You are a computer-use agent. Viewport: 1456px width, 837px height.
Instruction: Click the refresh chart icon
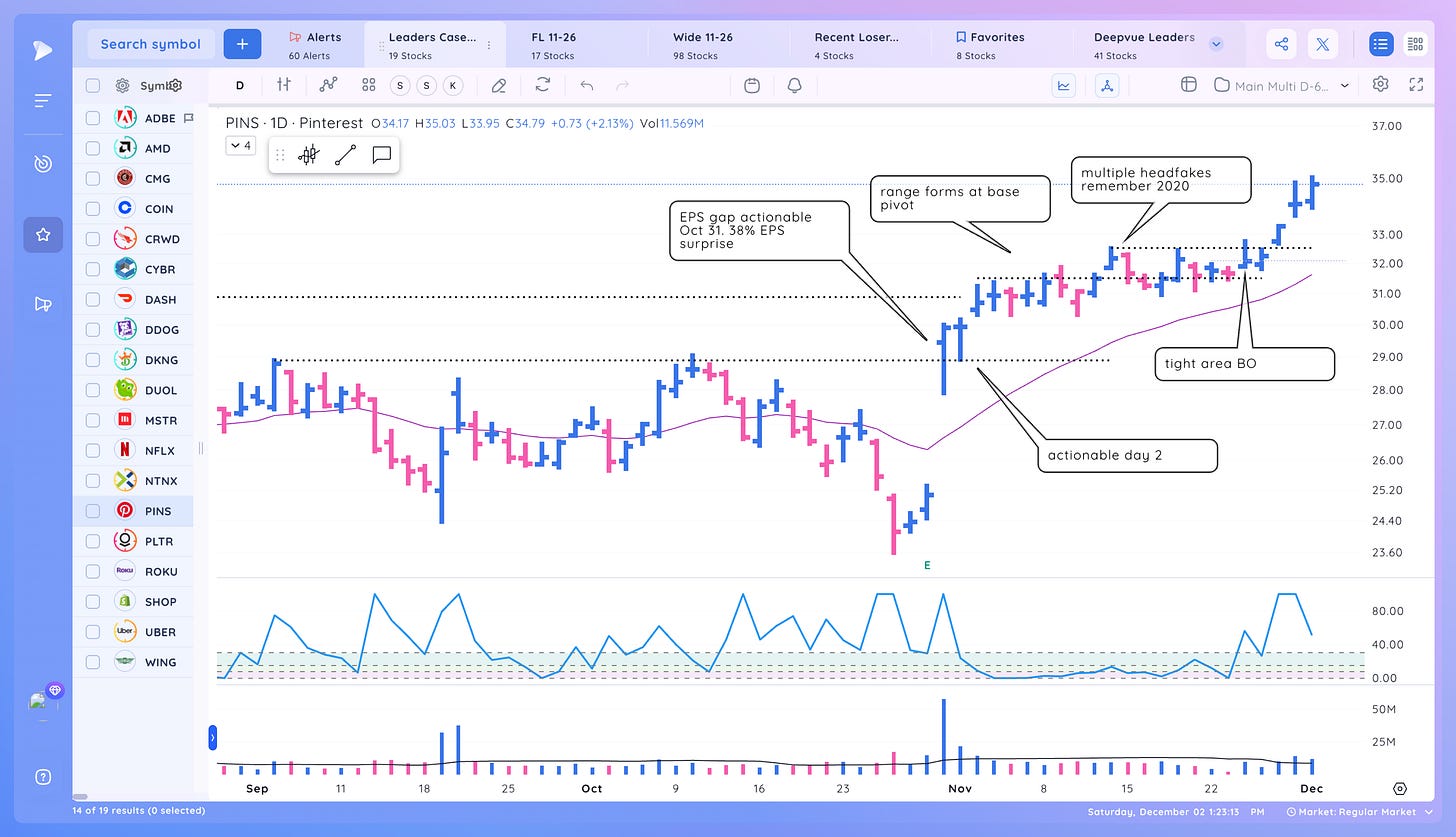[543, 85]
